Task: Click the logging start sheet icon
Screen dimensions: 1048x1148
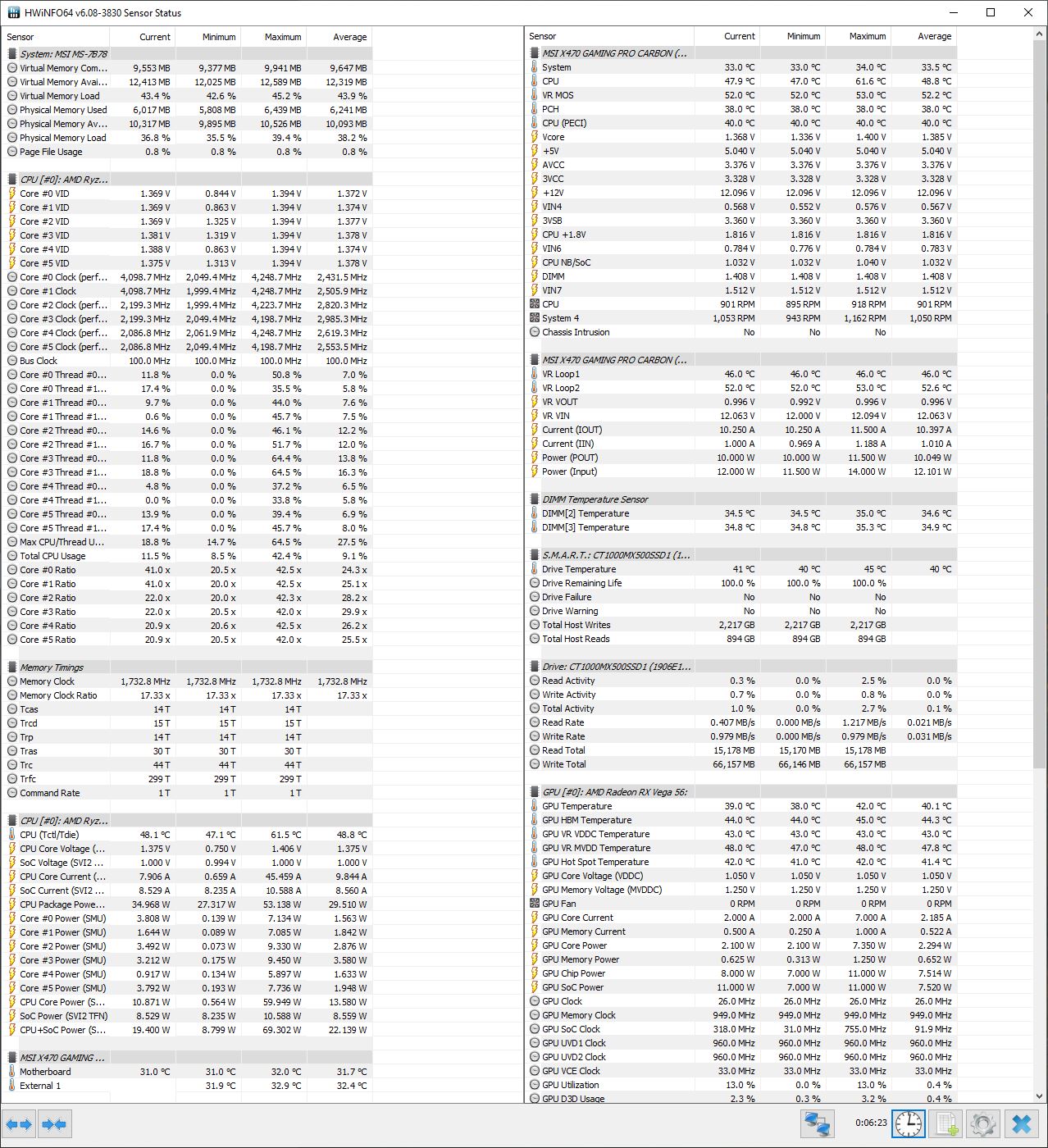Action: [945, 1123]
